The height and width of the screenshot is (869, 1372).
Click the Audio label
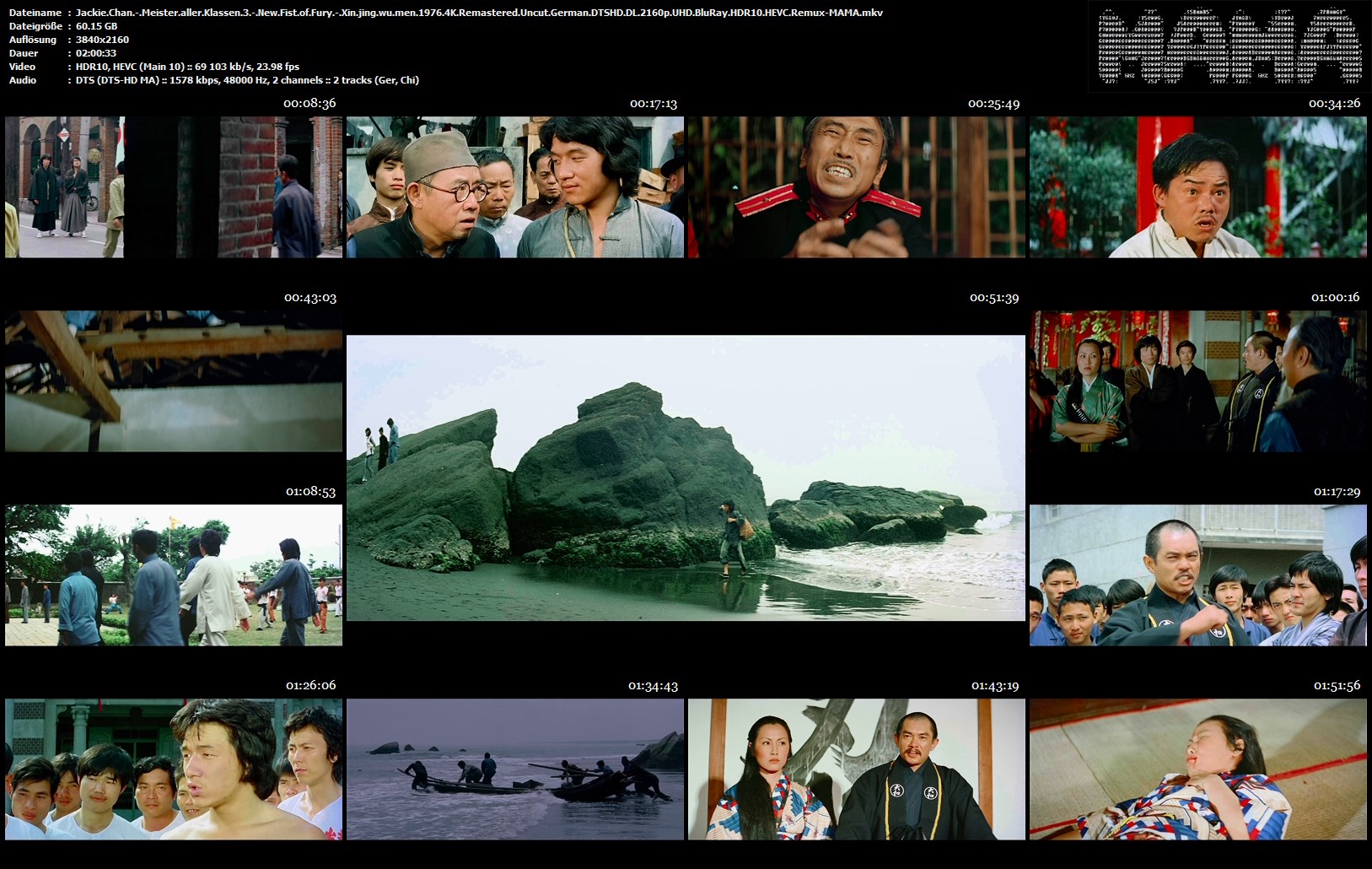coord(23,80)
